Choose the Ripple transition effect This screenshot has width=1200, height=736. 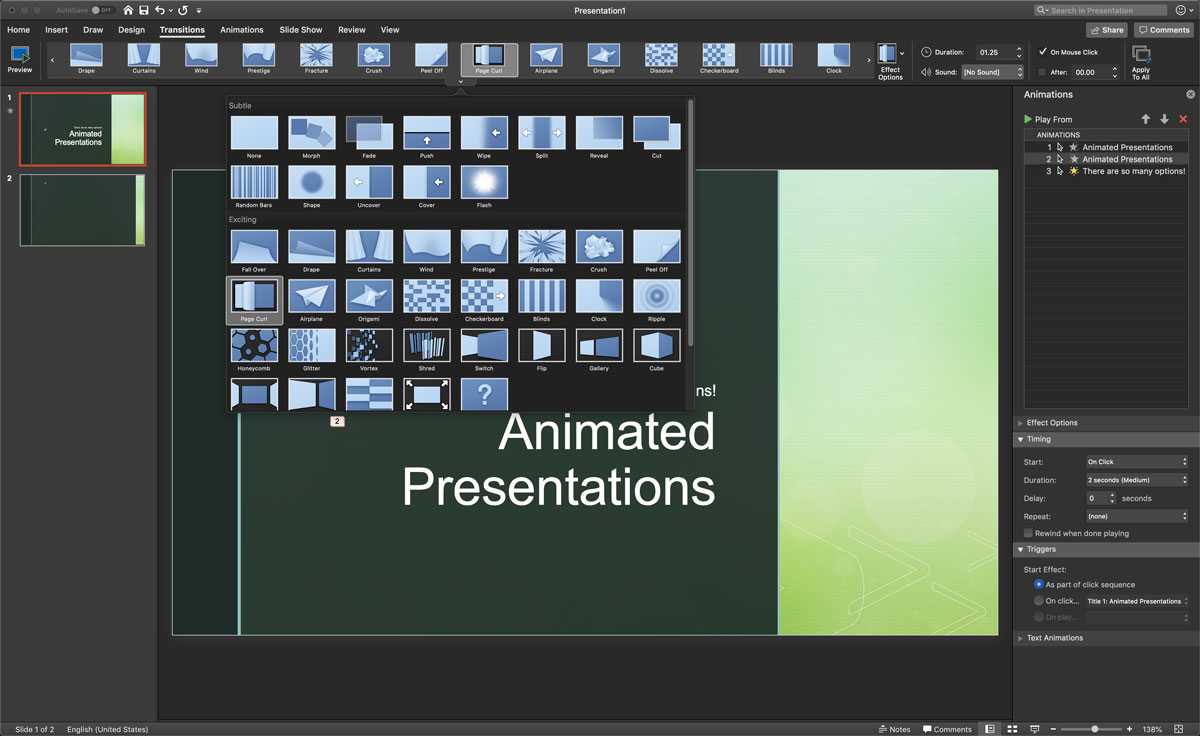pos(656,296)
